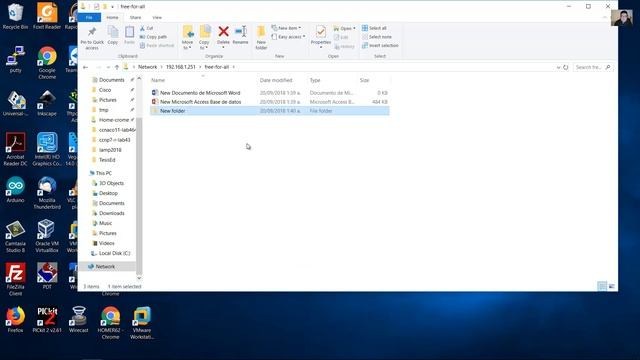Image resolution: width=640 pixels, height=360 pixels.
Task: Click free-for-all in the address path
Action: [217, 67]
